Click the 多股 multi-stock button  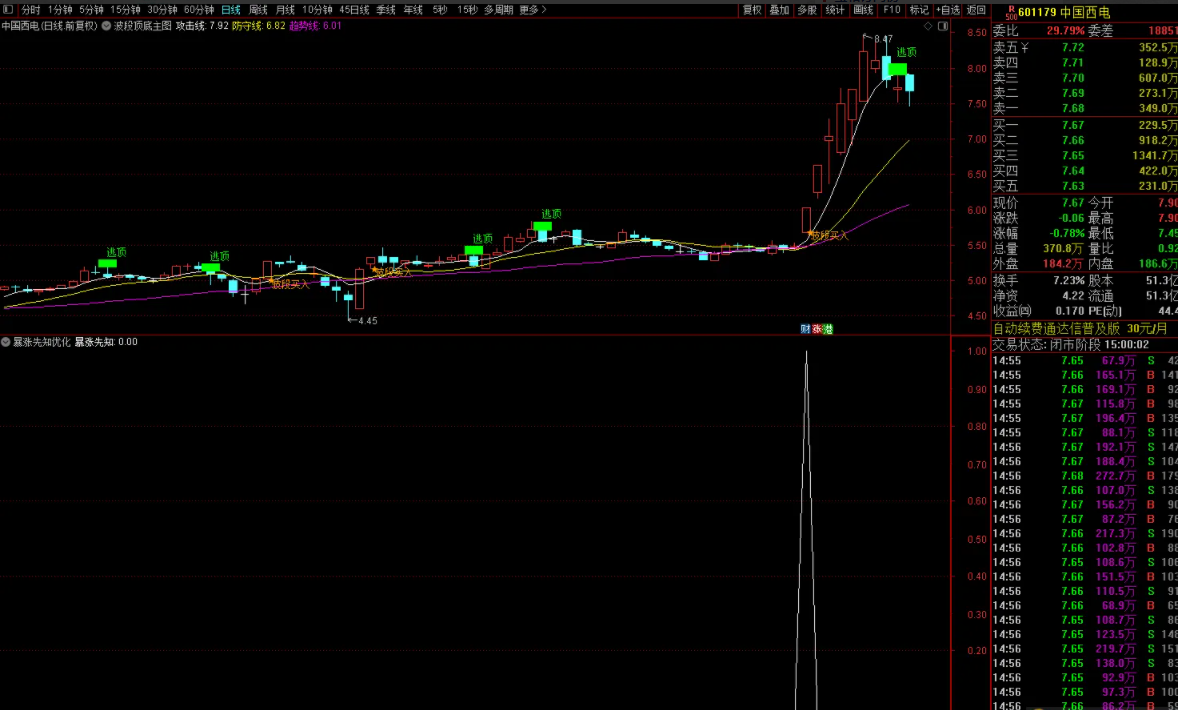click(808, 10)
